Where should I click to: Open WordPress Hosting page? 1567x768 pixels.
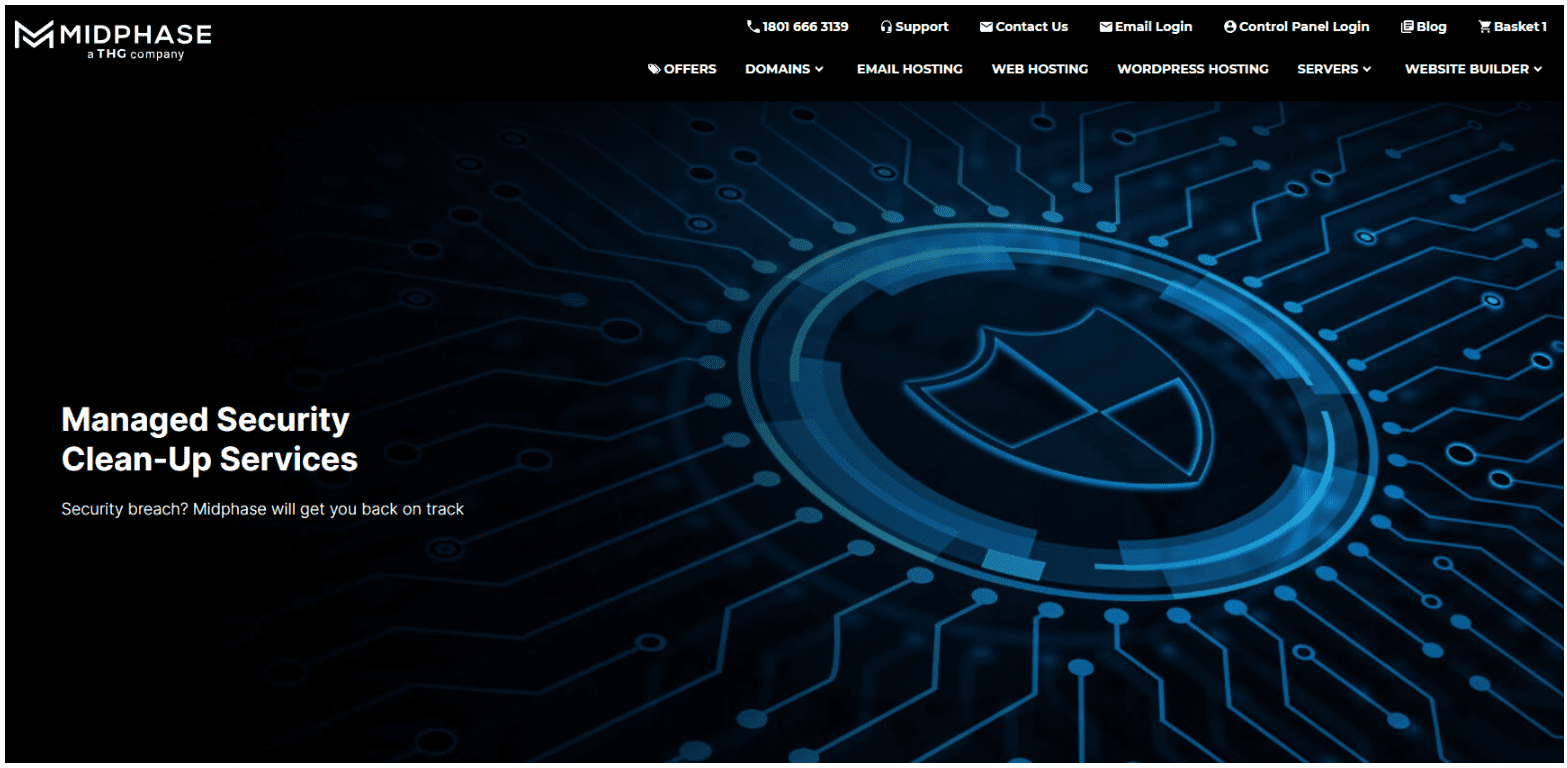(x=1193, y=69)
